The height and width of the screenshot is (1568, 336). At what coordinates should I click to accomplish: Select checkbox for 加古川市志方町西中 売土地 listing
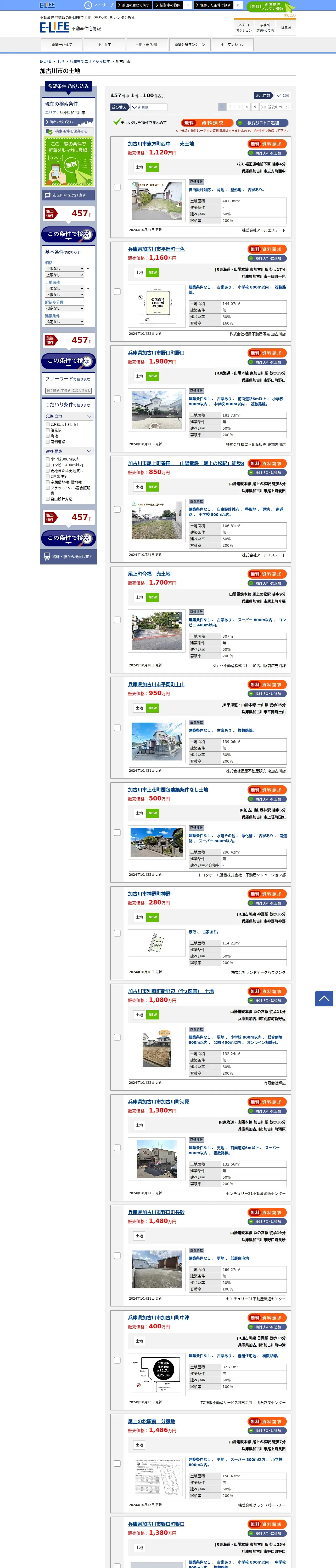pyautogui.click(x=117, y=187)
